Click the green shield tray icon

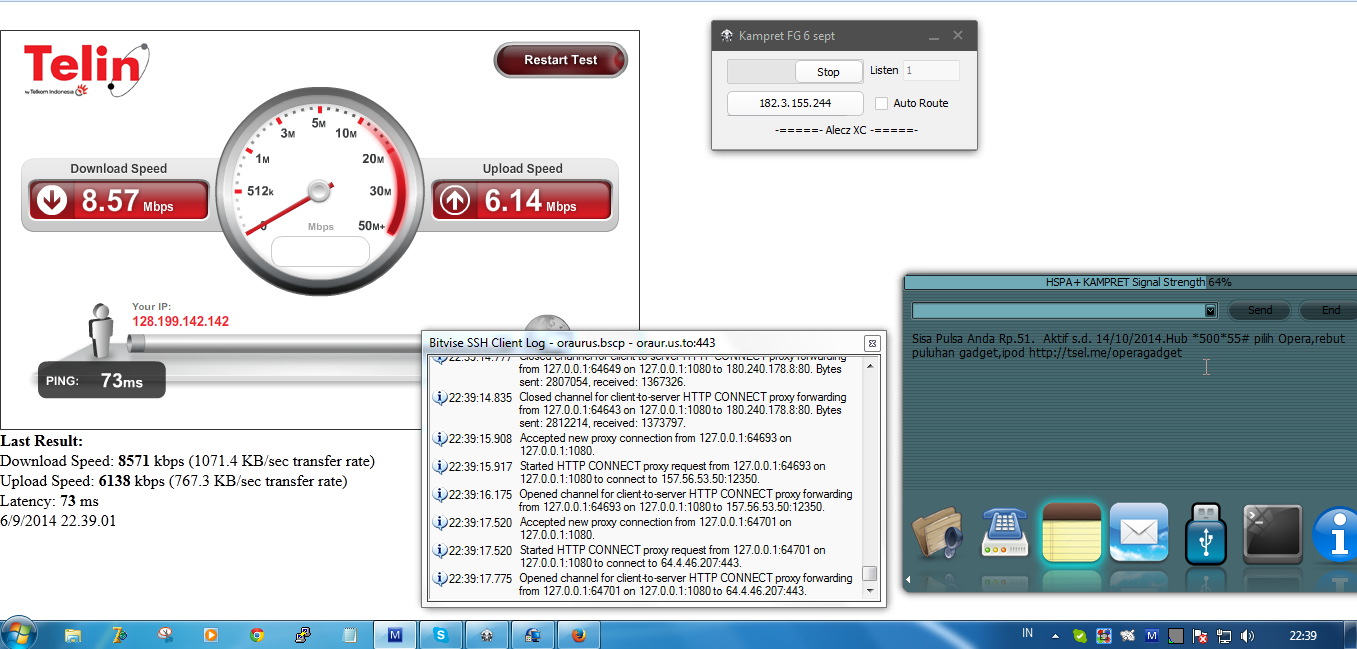pos(1080,635)
